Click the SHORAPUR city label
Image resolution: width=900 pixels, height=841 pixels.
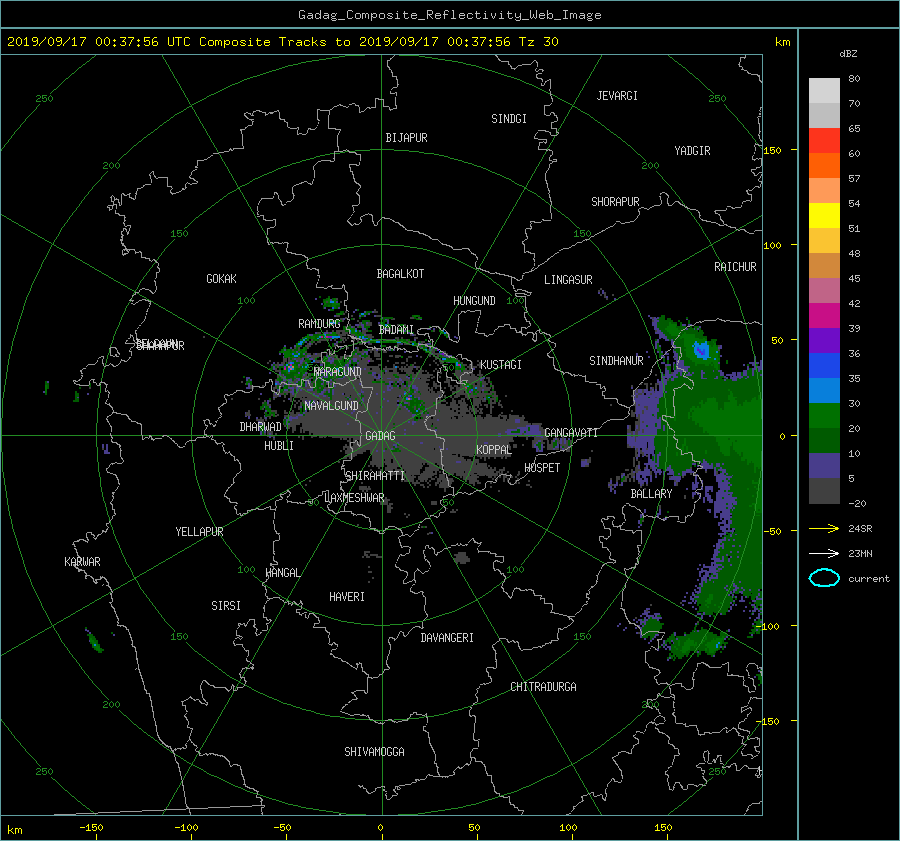point(615,202)
